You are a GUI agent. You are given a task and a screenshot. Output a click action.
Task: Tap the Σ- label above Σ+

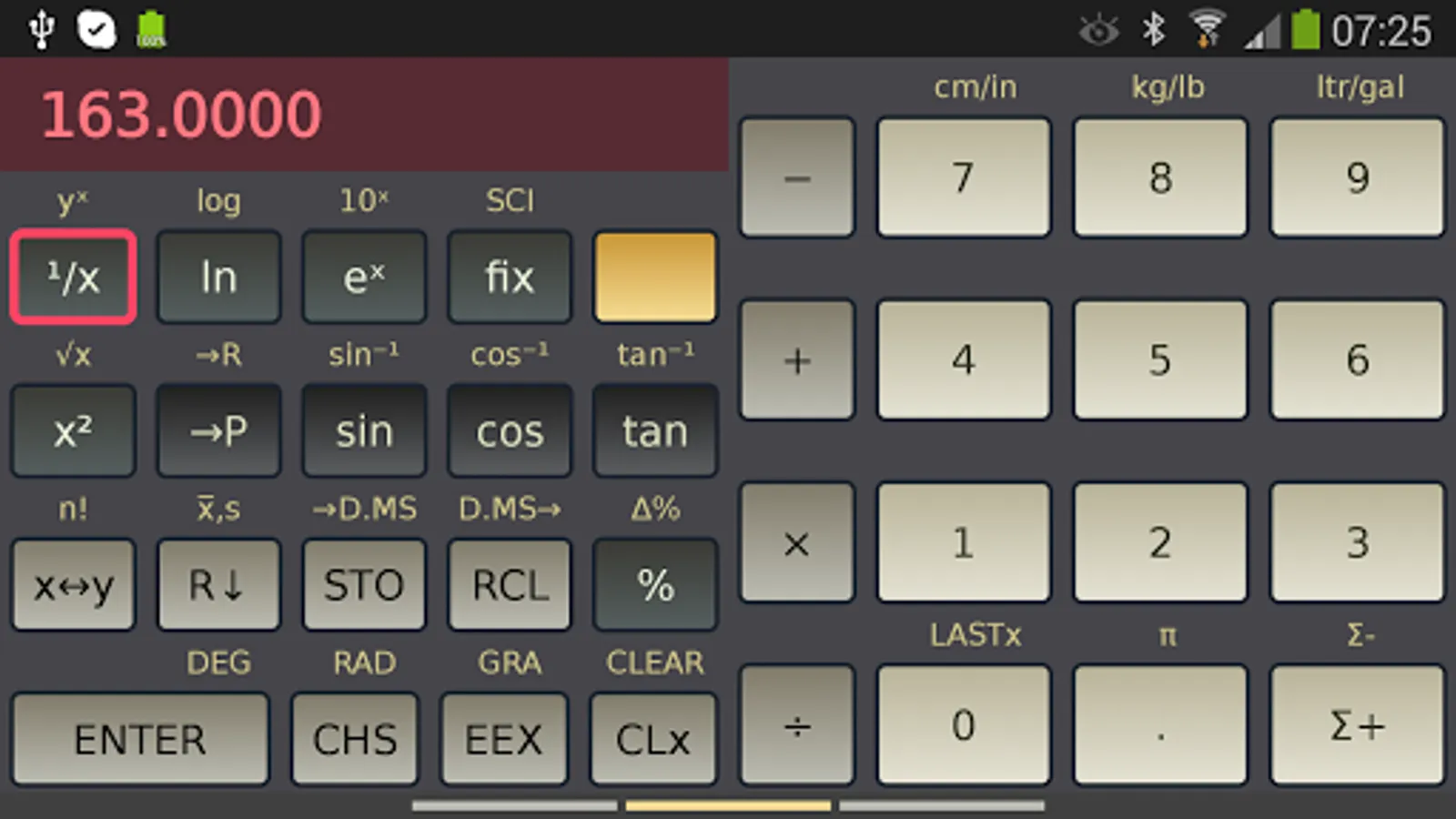pos(1360,634)
